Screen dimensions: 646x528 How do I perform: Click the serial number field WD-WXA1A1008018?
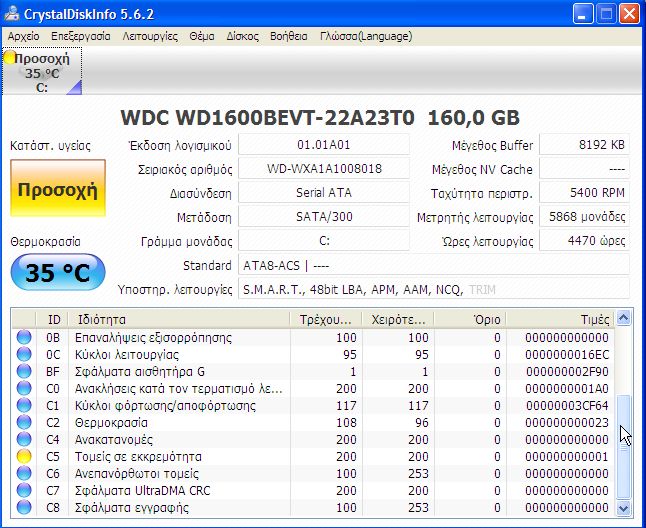324,169
